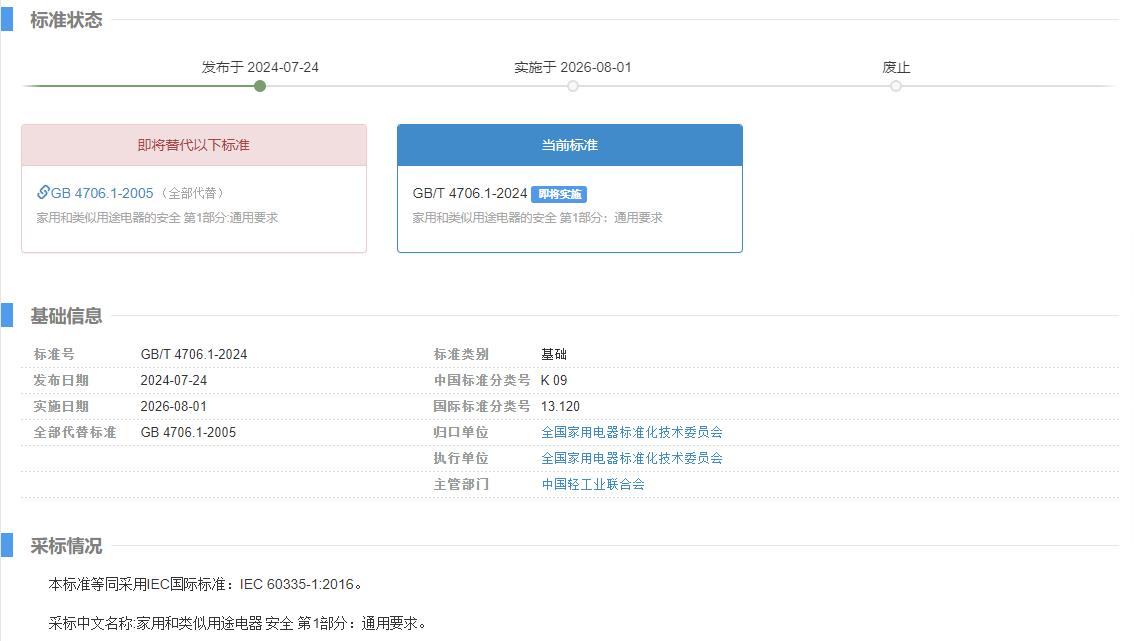Click the 中国标准分类号 value K 09
1134x641 pixels.
[554, 381]
